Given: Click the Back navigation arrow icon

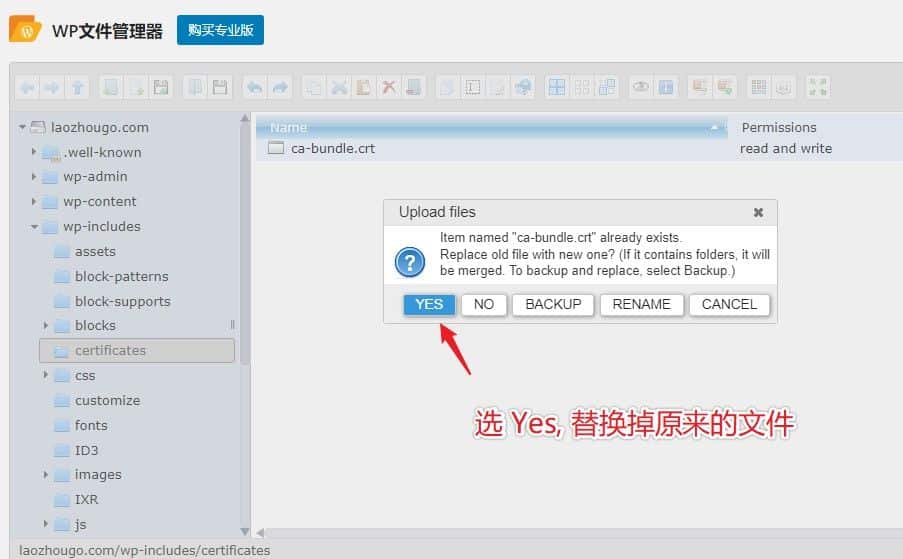Looking at the screenshot, I should pyautogui.click(x=27, y=88).
